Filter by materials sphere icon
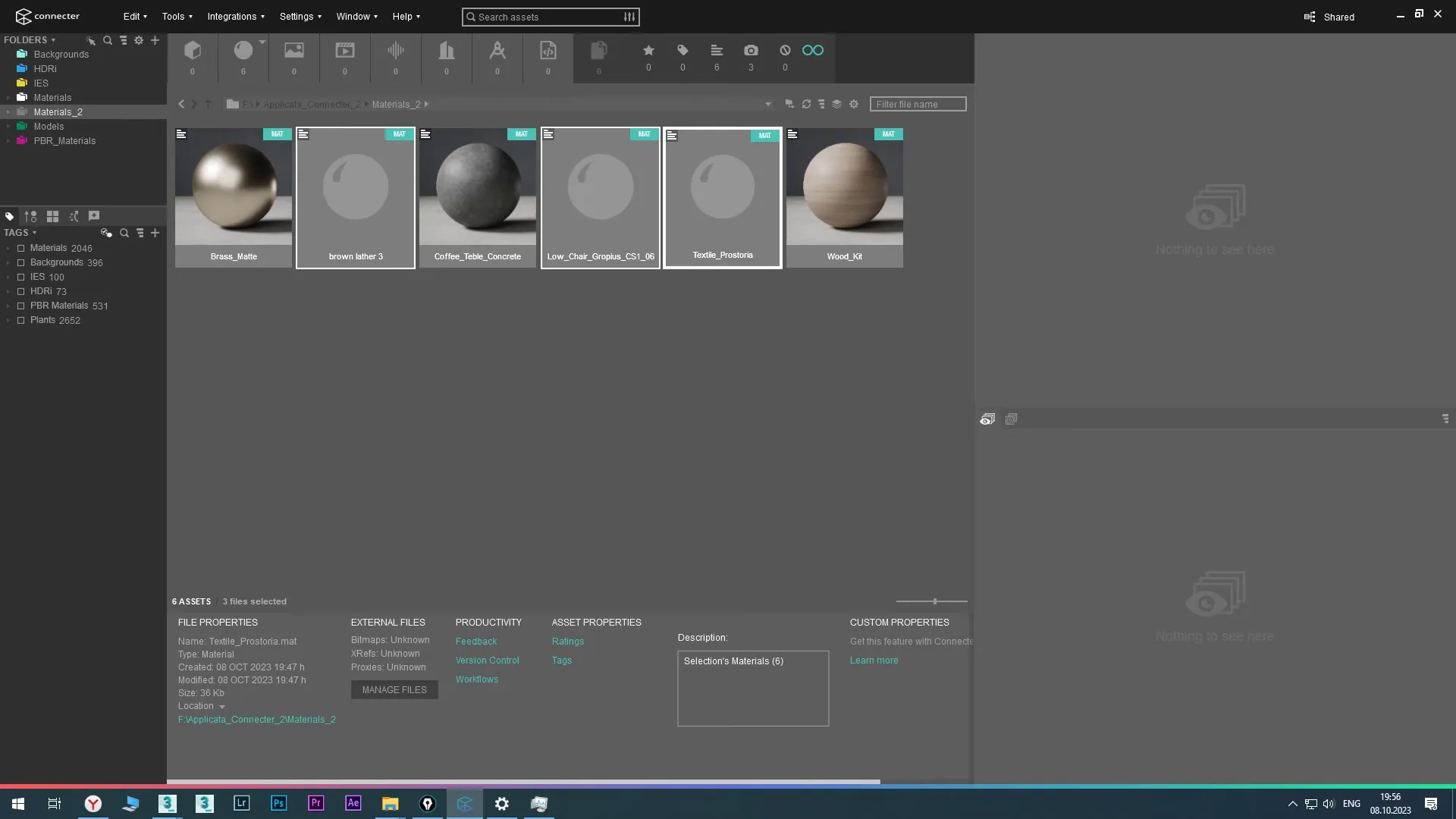The width and height of the screenshot is (1456, 819). pos(243,51)
